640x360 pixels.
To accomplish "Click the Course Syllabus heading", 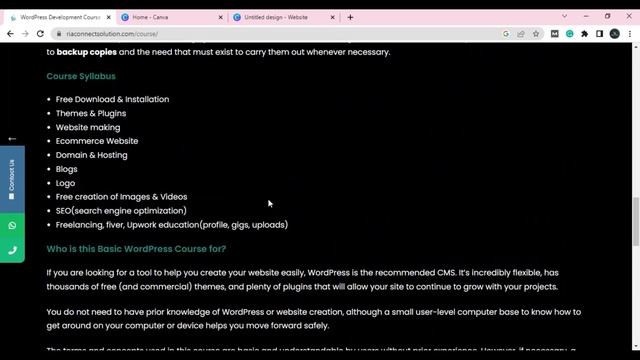I will click(x=81, y=76).
